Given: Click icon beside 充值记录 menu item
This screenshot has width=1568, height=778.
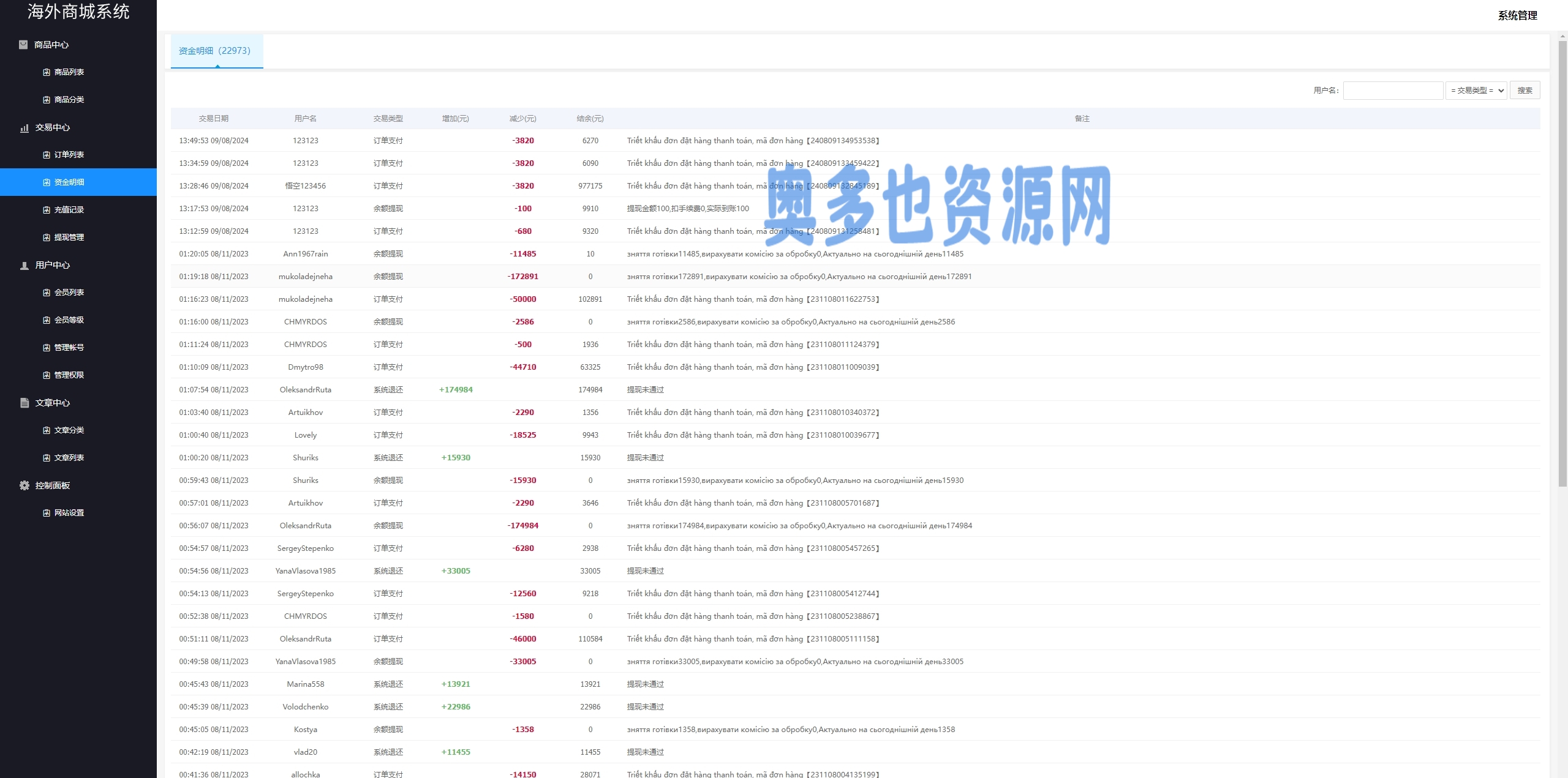Looking at the screenshot, I should click(47, 210).
